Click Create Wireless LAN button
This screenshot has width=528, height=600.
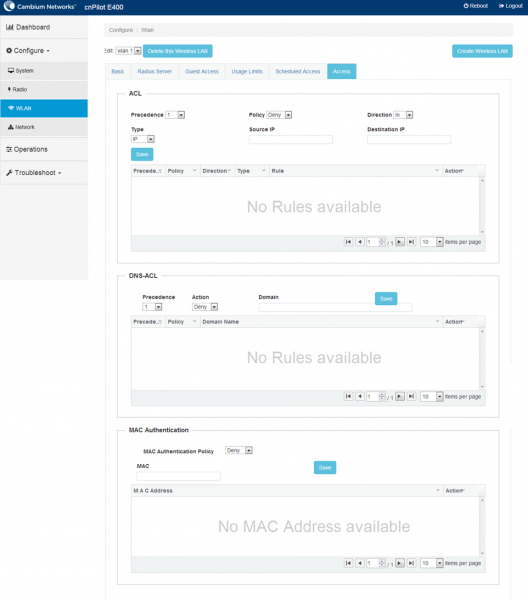click(x=482, y=51)
